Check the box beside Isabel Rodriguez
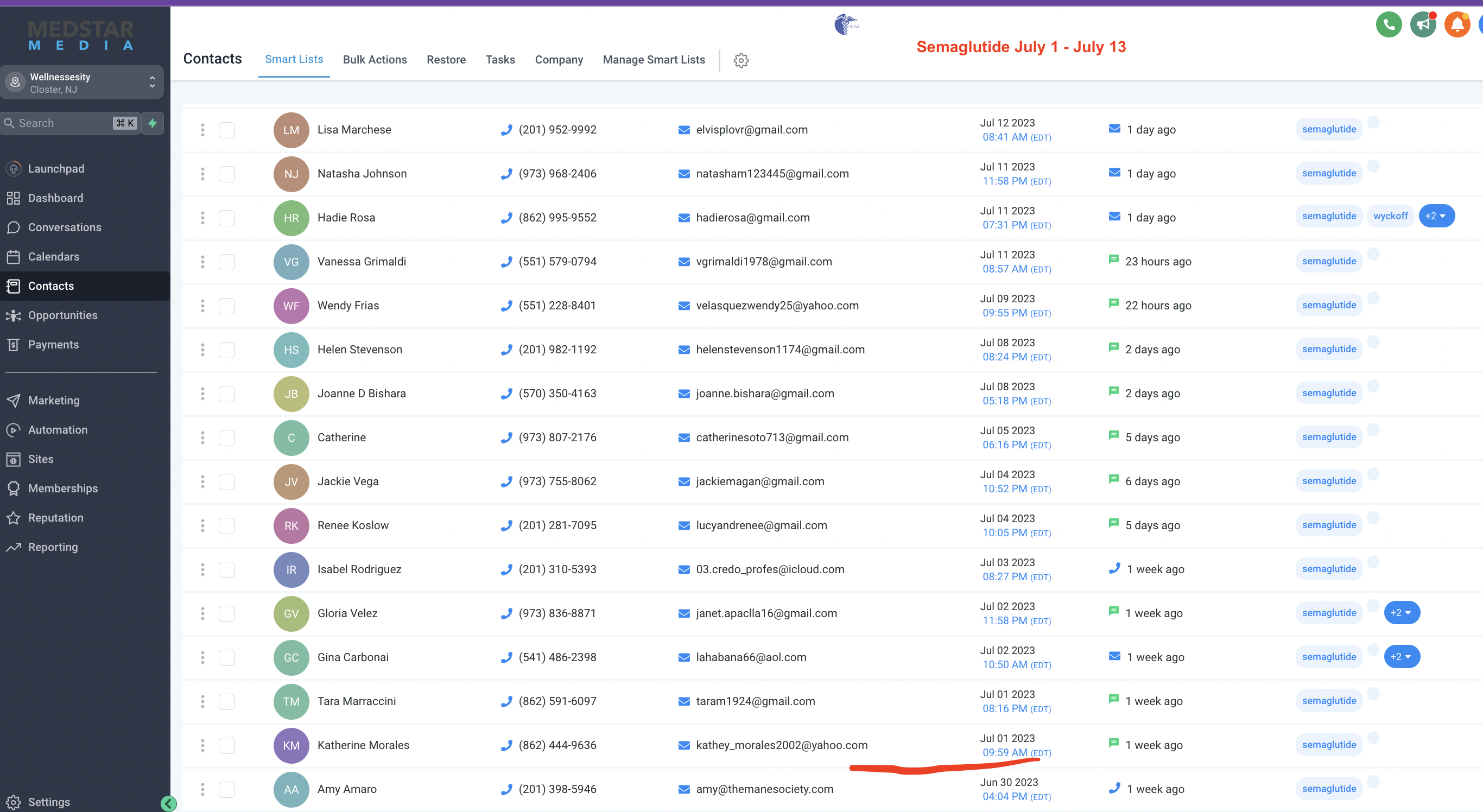This screenshot has width=1483, height=812. [x=227, y=570]
